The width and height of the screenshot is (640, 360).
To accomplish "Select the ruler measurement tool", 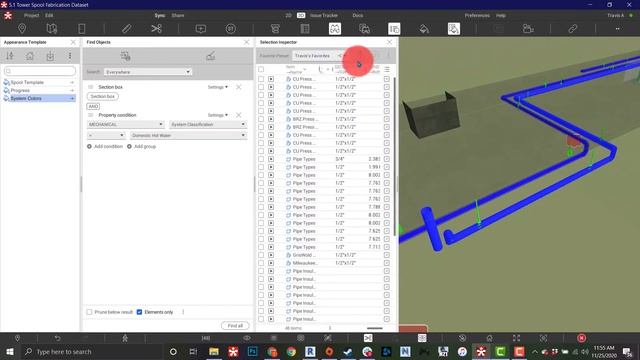I will (x=127, y=29).
